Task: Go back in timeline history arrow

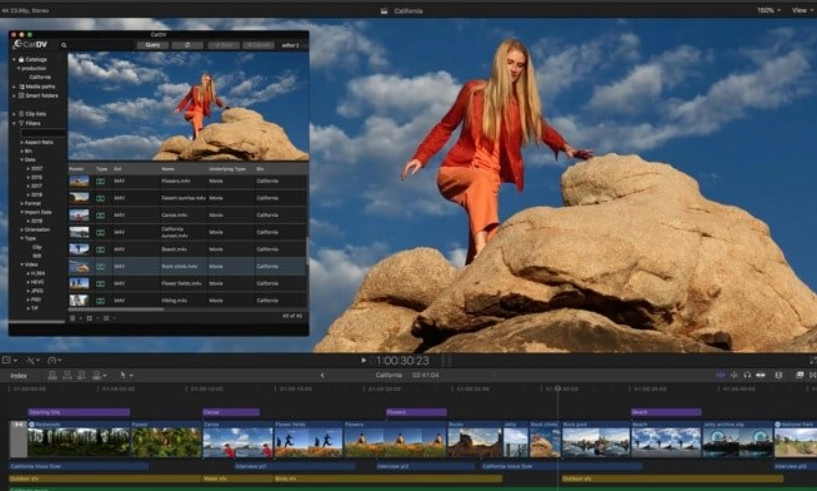Action: (x=322, y=375)
